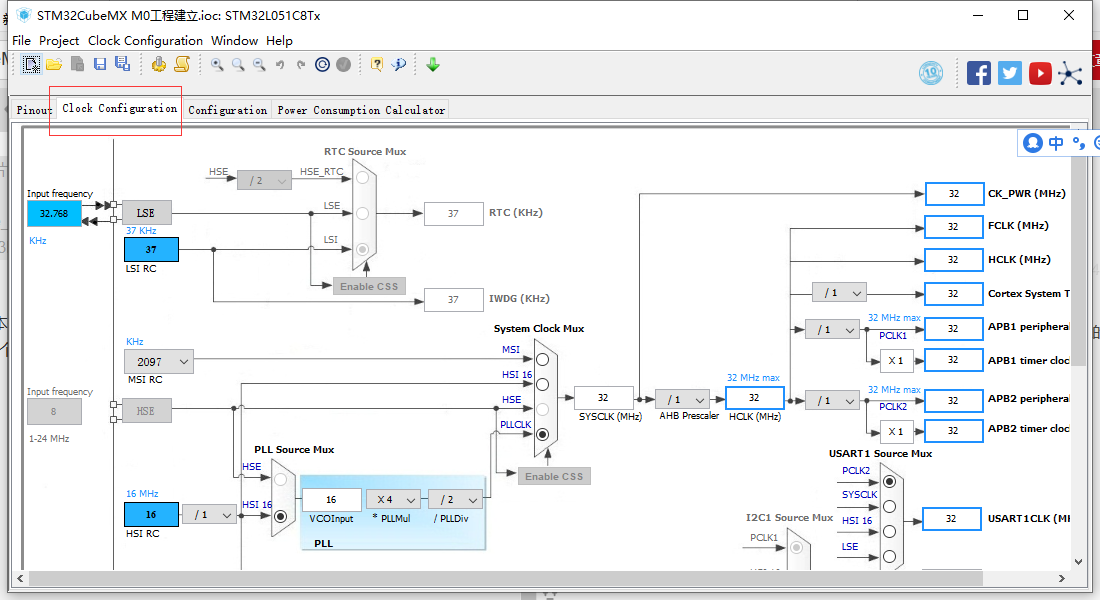
Task: Select LSE in RTC Source Mux
Action: click(x=362, y=213)
